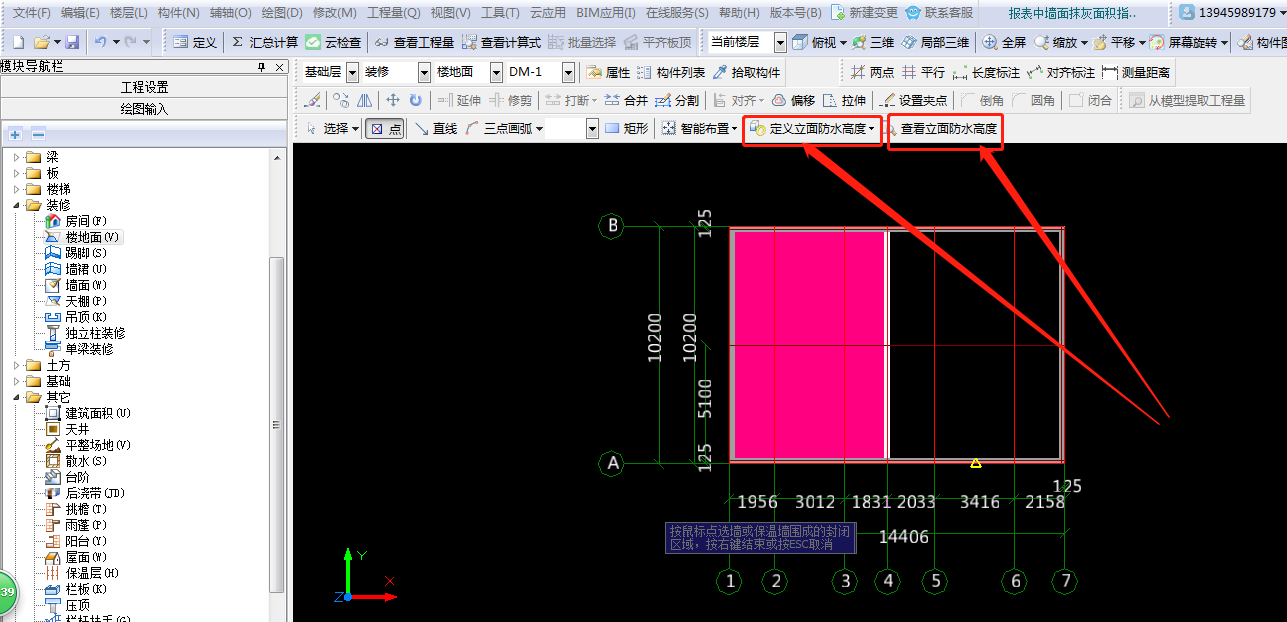Screen dimensions: 1287x622
Task: Open 属性 properties panel
Action: click(609, 73)
